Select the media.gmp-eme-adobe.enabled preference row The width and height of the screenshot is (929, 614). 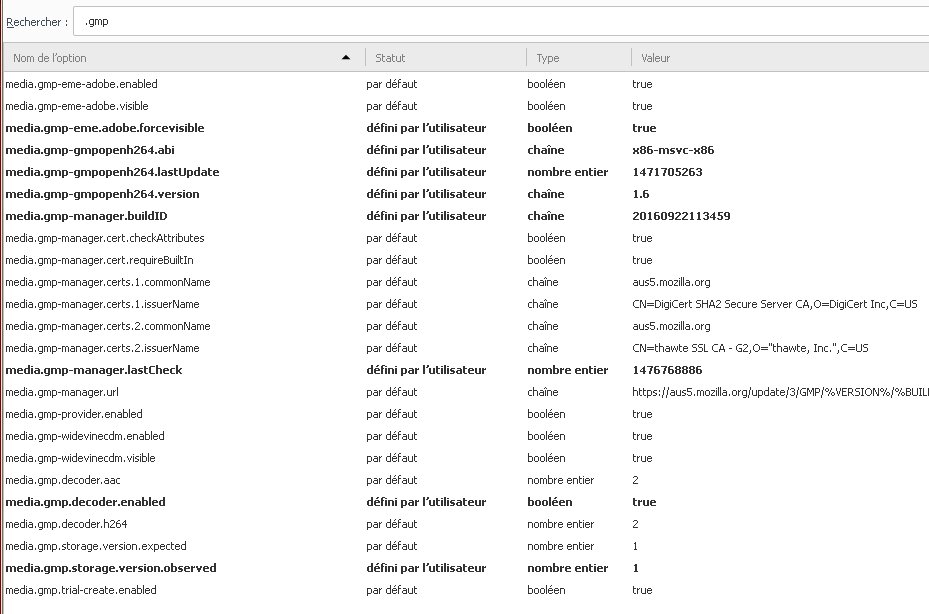(82, 84)
